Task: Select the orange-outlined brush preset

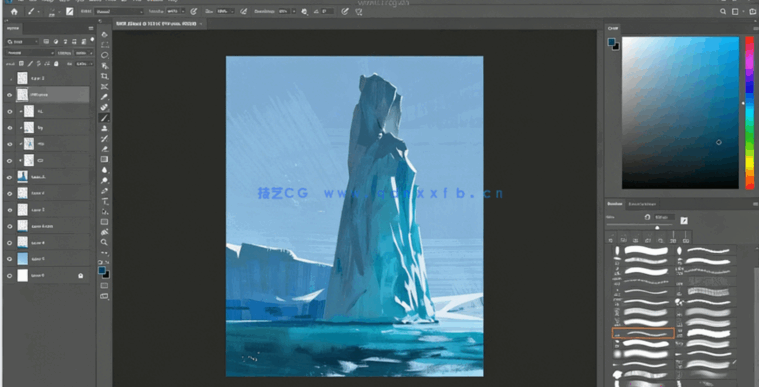Action: [643, 333]
